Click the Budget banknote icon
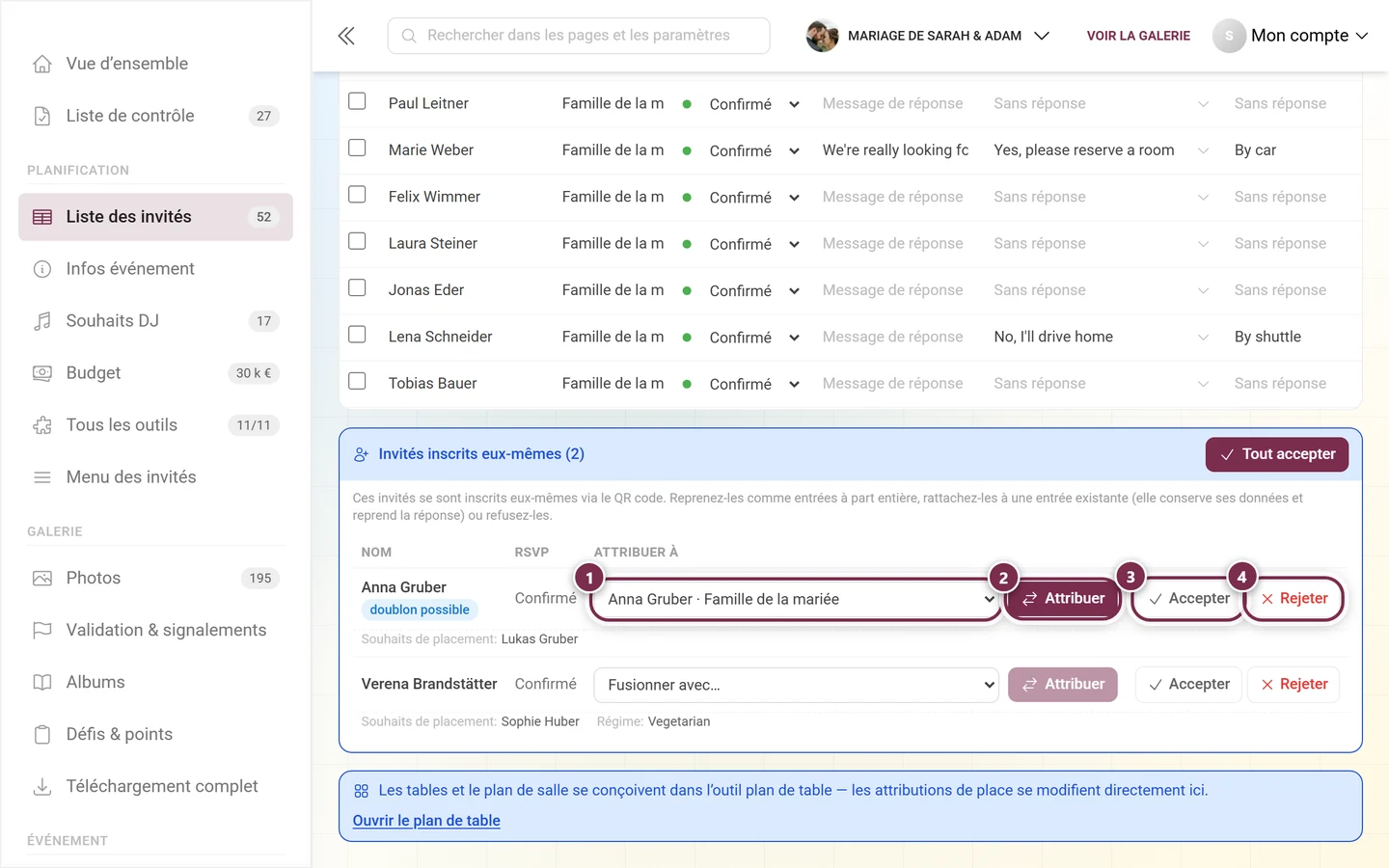 click(42, 373)
